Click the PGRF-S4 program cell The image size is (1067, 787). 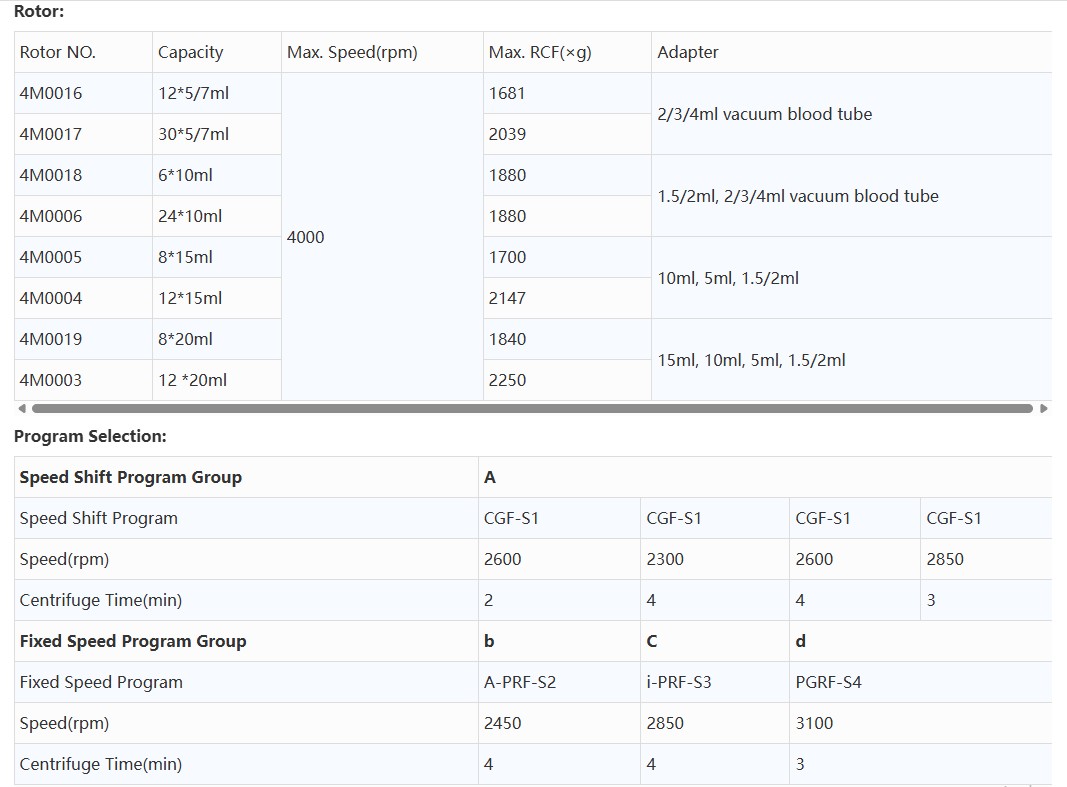pyautogui.click(x=829, y=682)
